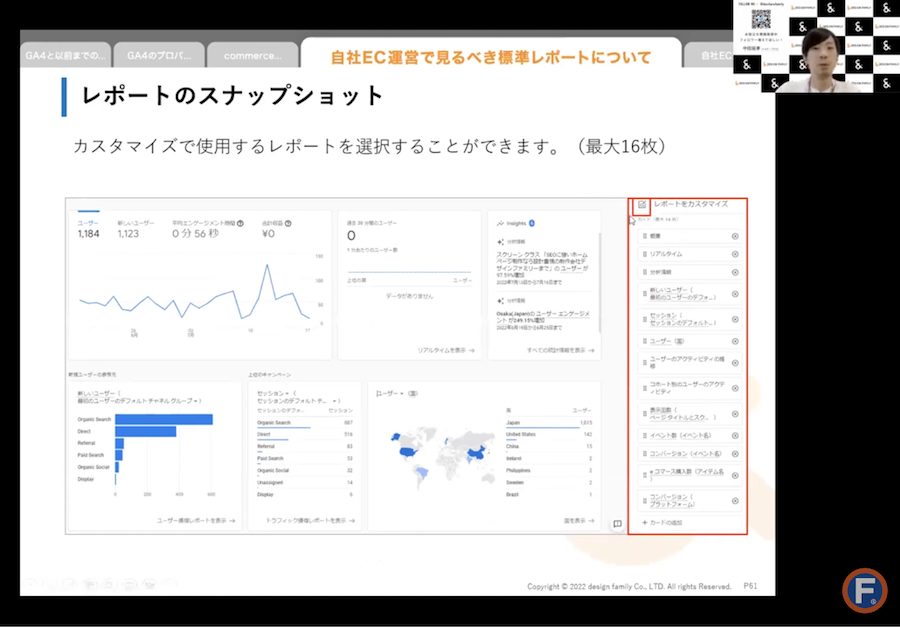900x628 pixels.
Task: Remove the コンバージョン (イベント名) card
Action: point(735,454)
